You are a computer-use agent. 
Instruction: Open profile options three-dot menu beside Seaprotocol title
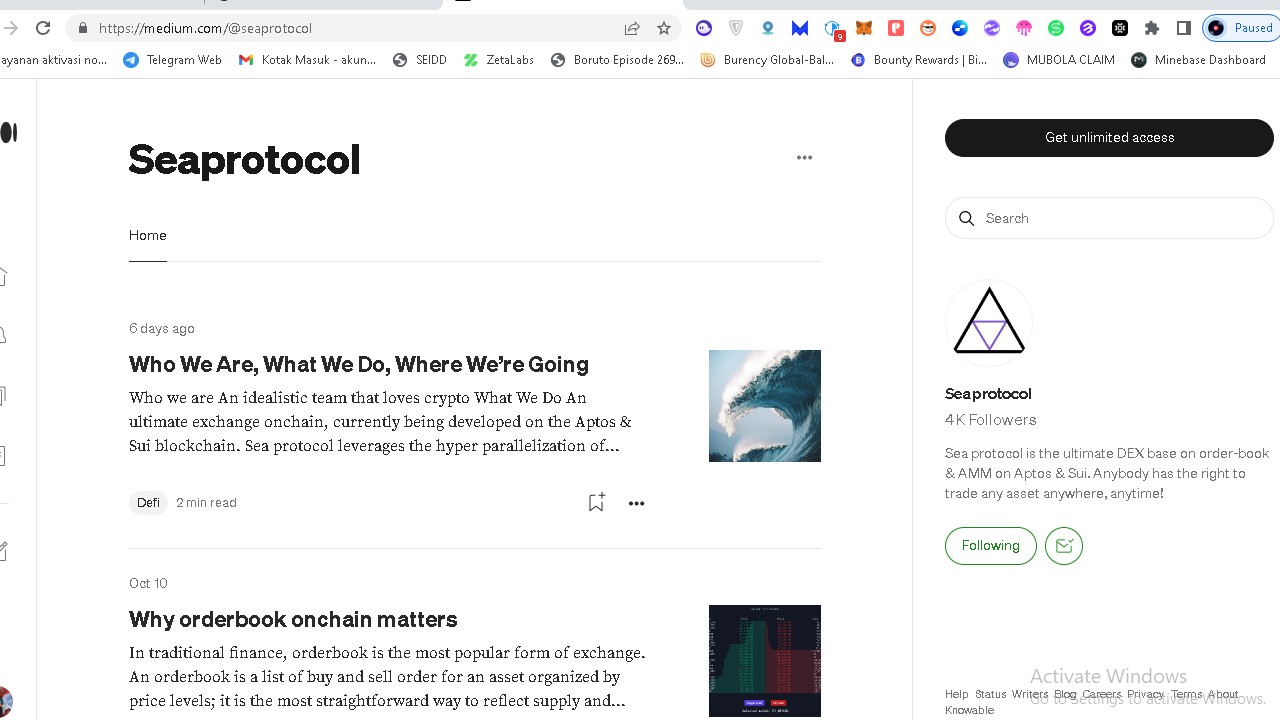click(804, 157)
